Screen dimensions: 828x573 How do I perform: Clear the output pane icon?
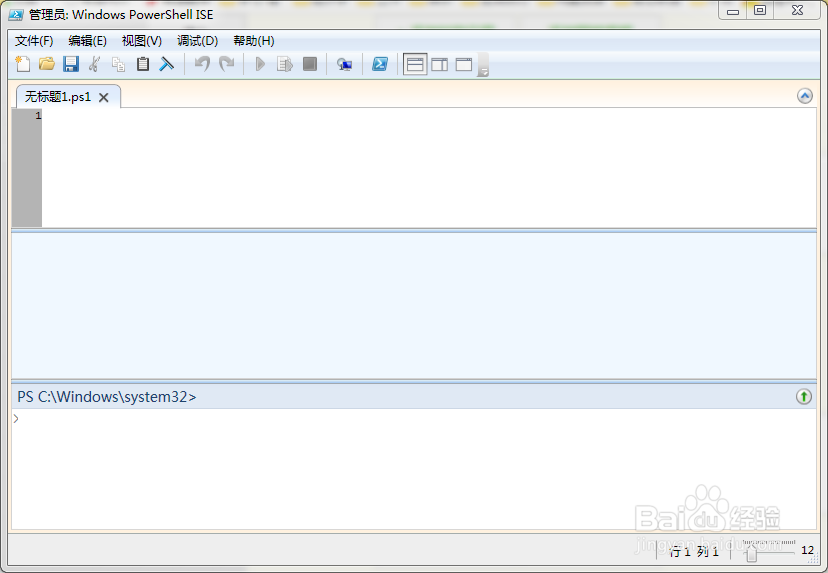click(x=166, y=64)
